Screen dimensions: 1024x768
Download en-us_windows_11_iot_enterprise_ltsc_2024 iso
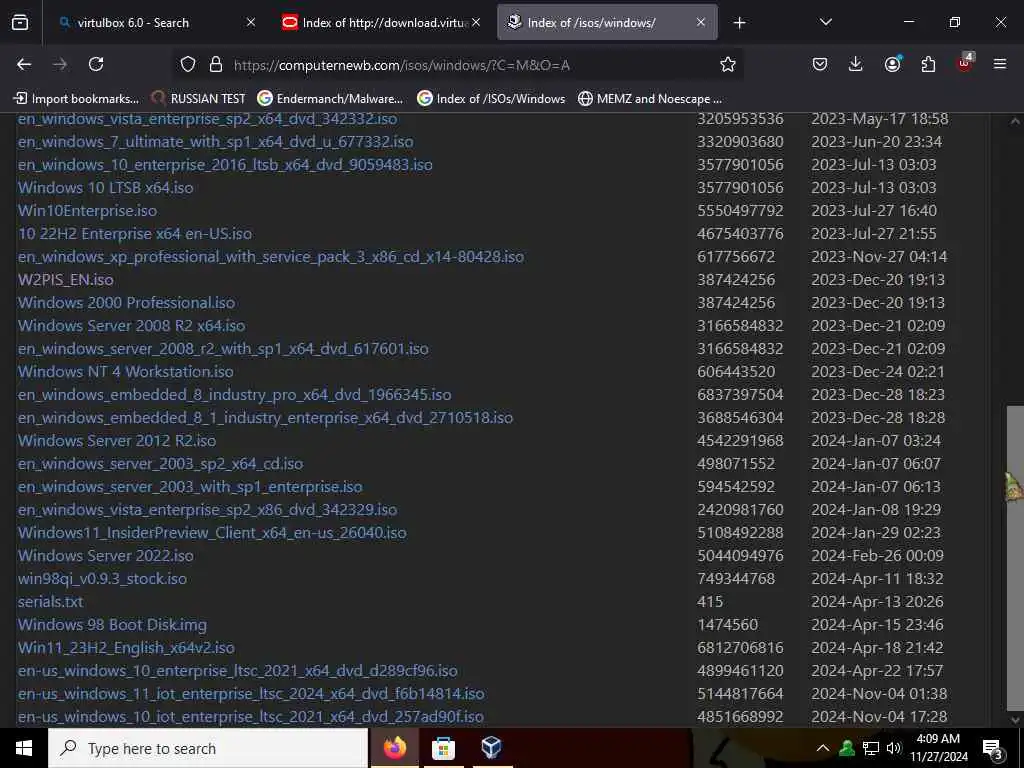click(251, 694)
